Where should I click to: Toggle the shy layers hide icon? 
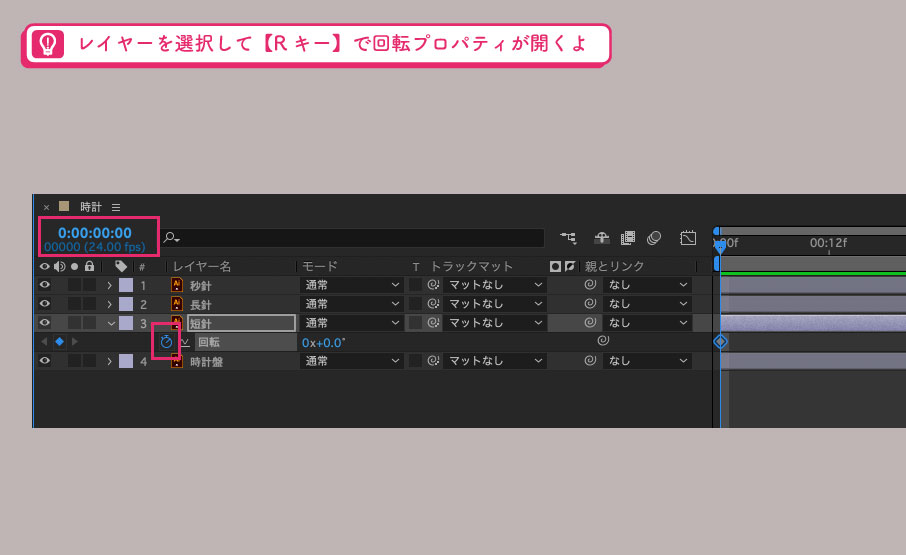tap(601, 237)
